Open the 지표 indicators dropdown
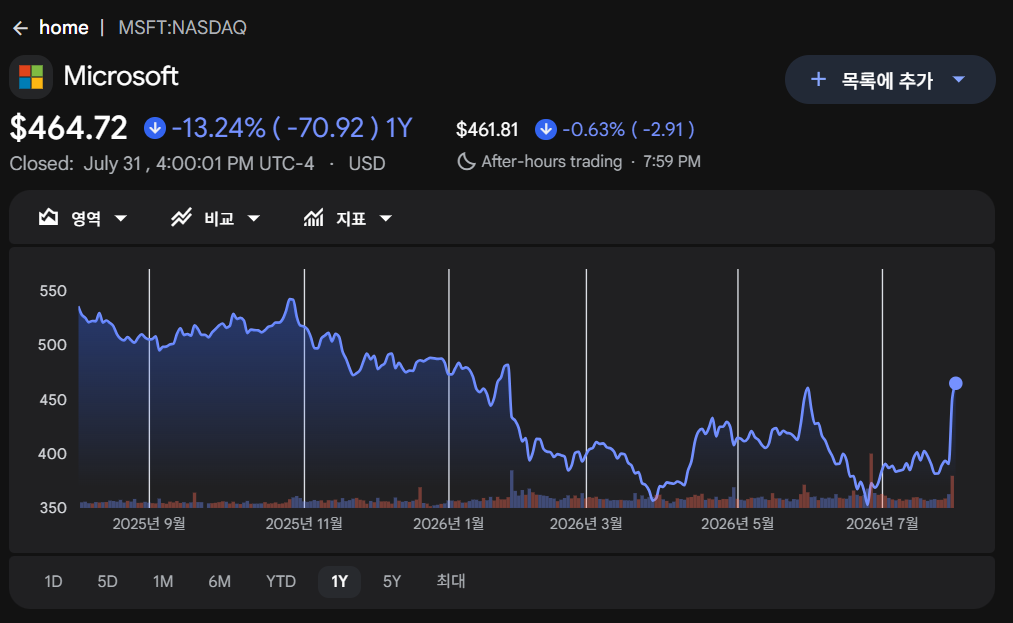The width and height of the screenshot is (1013, 623). [386, 218]
